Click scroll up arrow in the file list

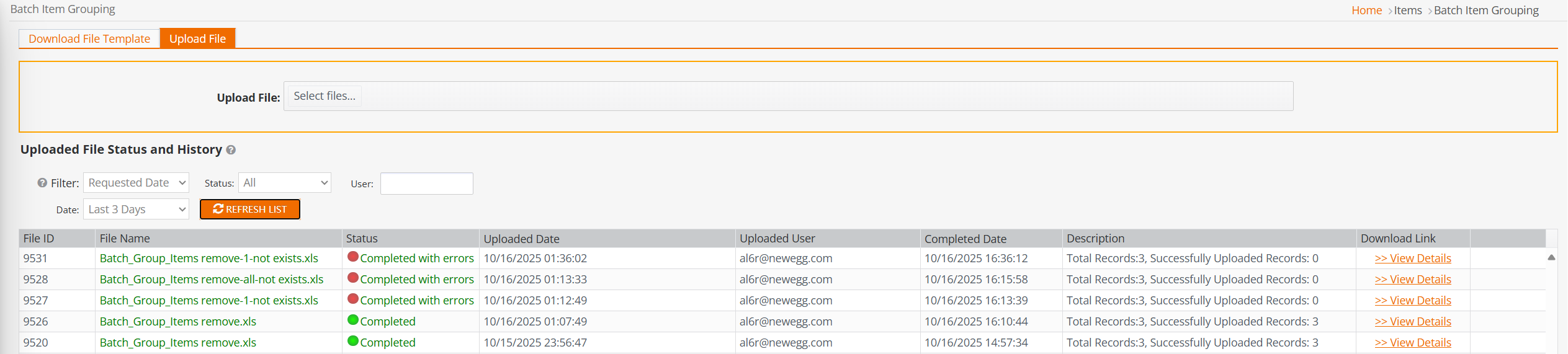click(x=1551, y=257)
